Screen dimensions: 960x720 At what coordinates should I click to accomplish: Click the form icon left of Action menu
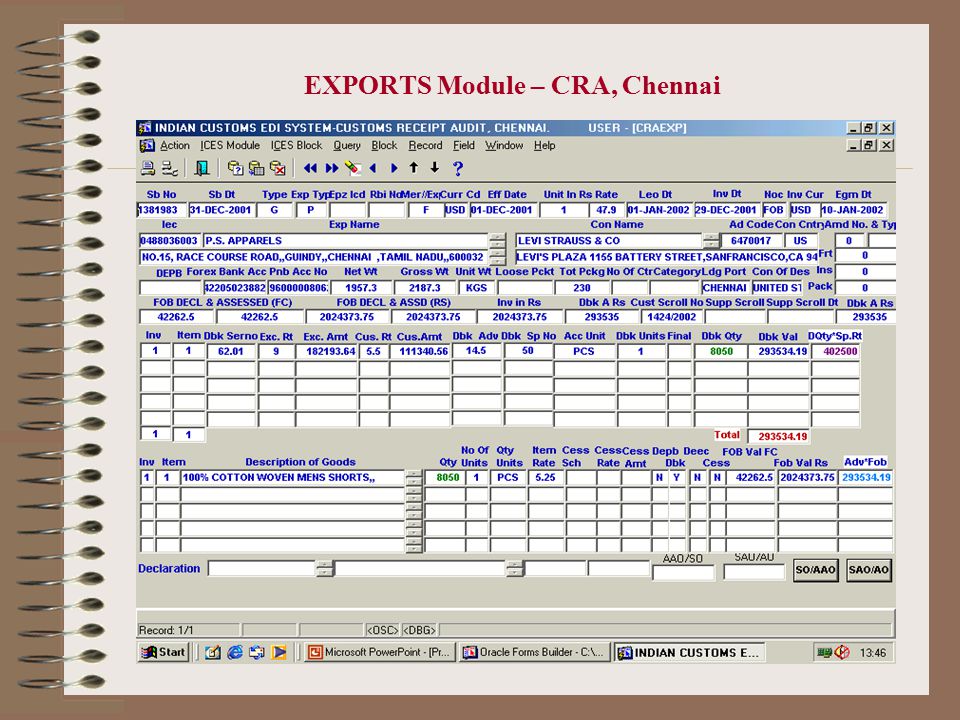pos(147,146)
